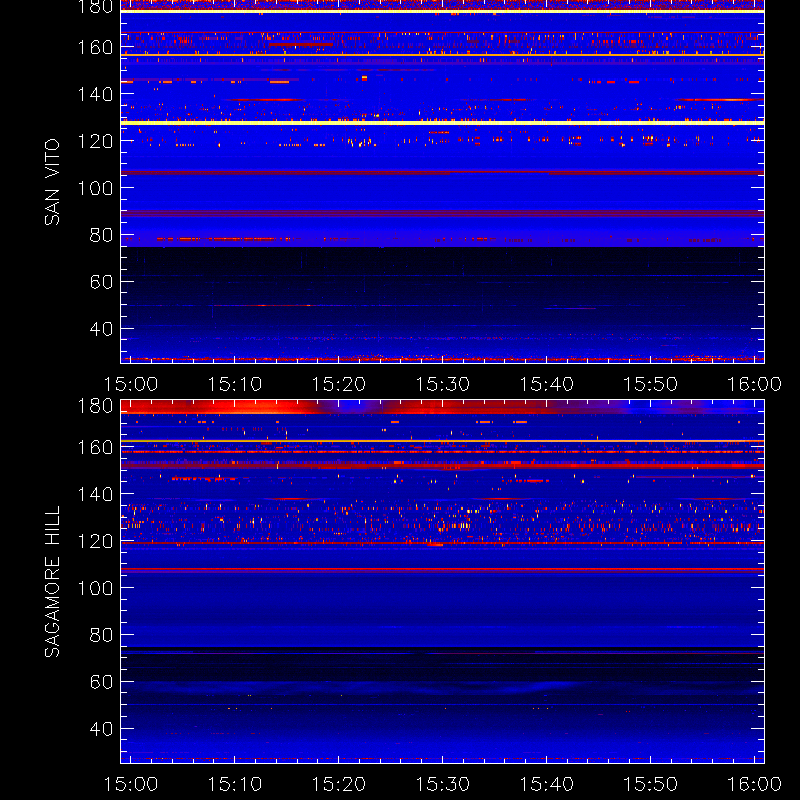Pick the 160 tick on the Sagamore Hill axis
This screenshot has width=800, height=800.
click(95, 447)
